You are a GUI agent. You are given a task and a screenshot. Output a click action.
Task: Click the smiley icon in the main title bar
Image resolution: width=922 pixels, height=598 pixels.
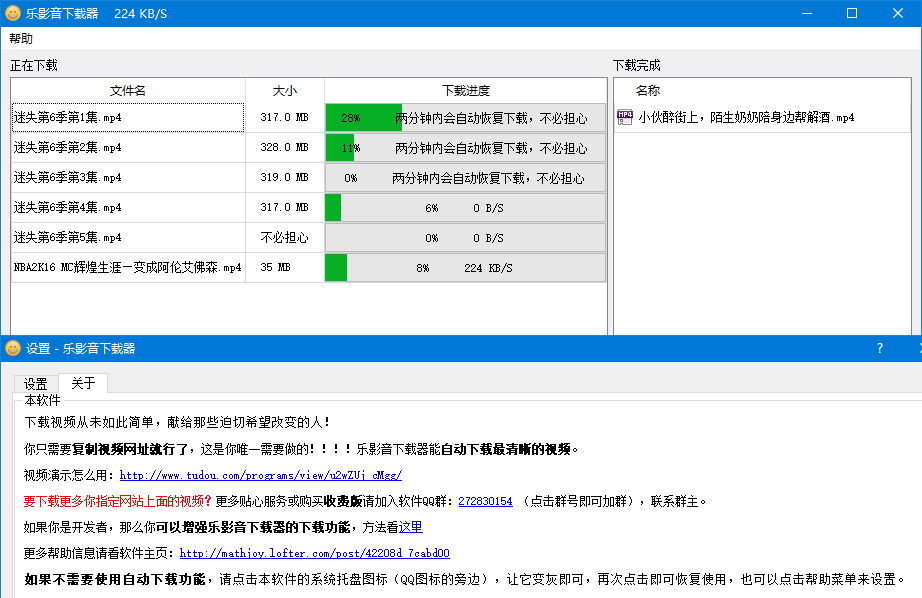13,14
